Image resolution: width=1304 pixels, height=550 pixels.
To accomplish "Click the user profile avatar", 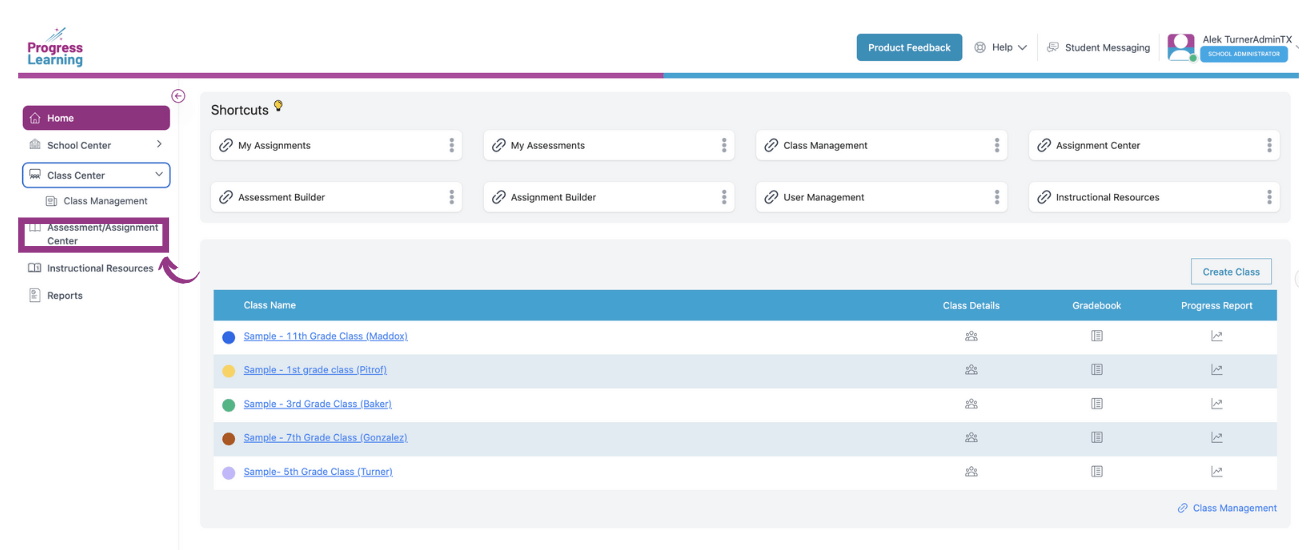I will [x=1181, y=47].
